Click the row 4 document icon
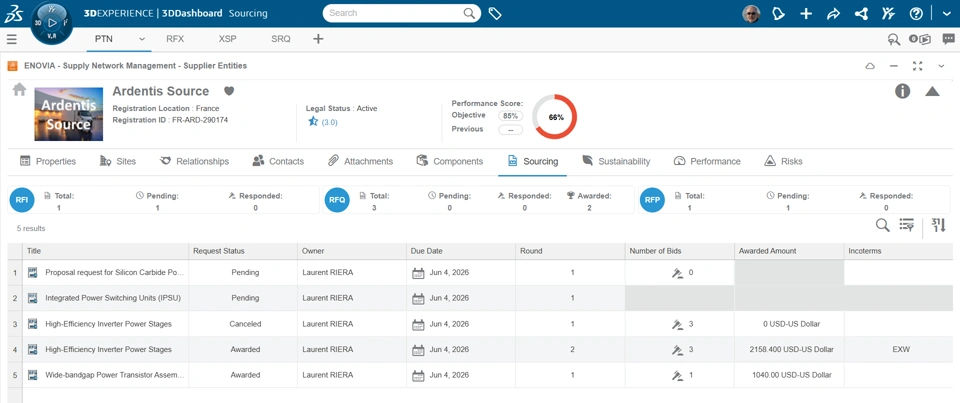960x403 pixels. pyautogui.click(x=33, y=350)
